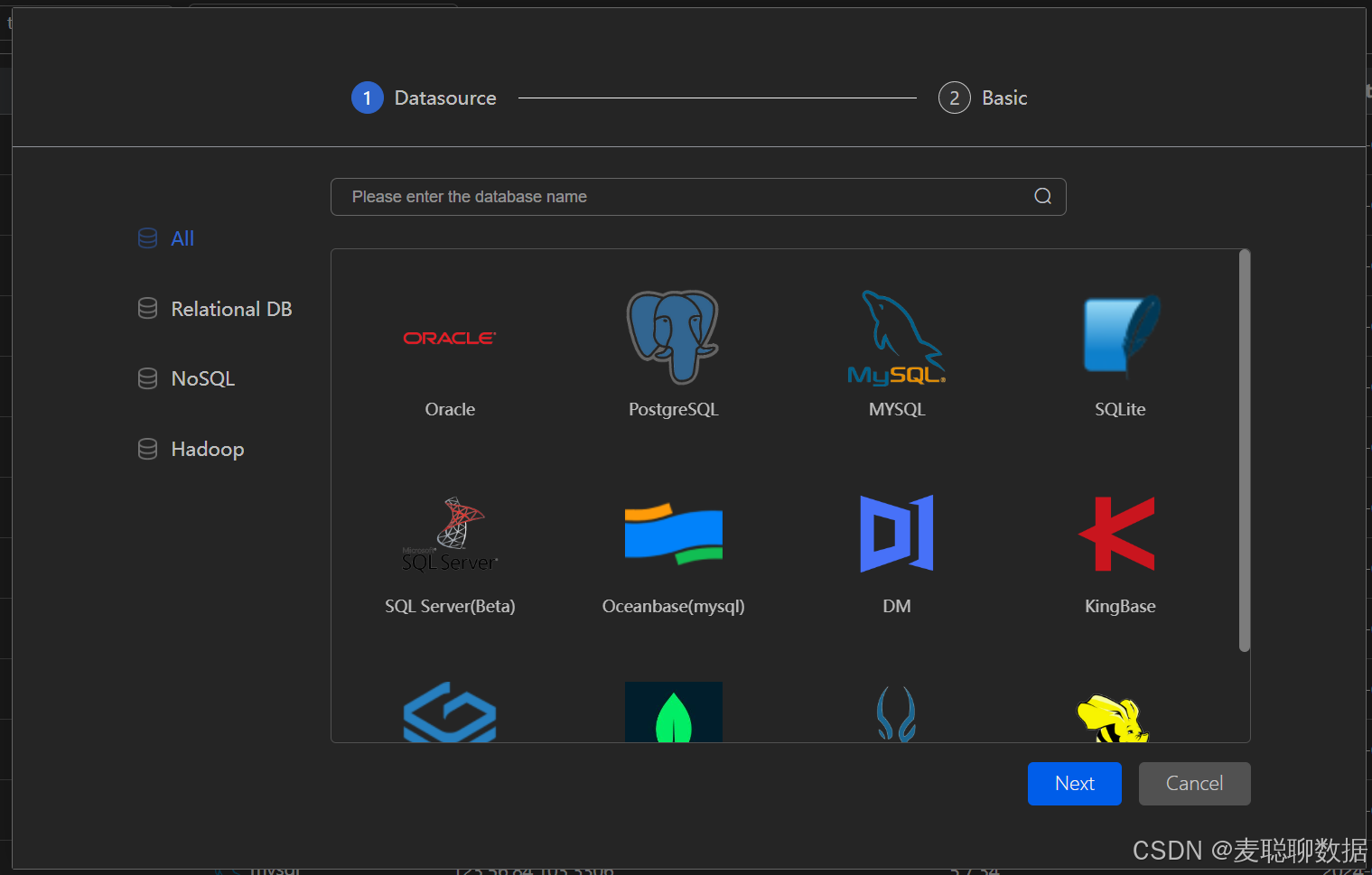Click the Datasource step indicator

pos(424,98)
